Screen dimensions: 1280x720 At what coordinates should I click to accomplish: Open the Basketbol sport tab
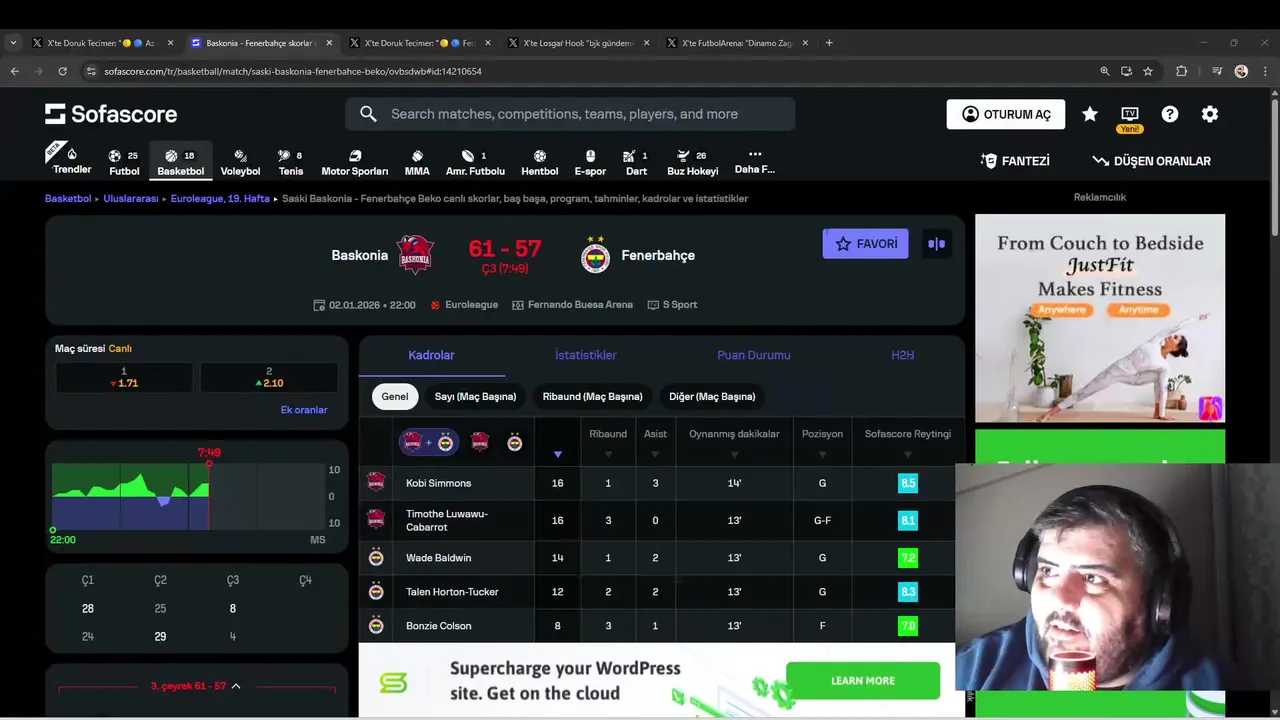(181, 162)
